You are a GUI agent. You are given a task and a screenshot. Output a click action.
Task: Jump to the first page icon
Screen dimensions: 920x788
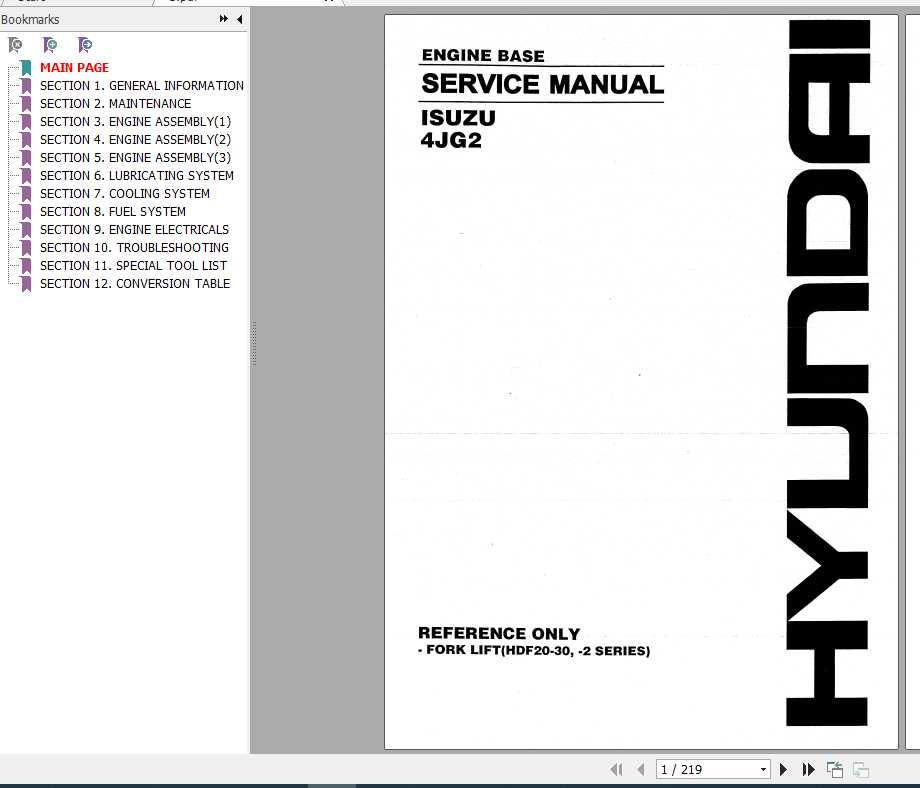617,769
